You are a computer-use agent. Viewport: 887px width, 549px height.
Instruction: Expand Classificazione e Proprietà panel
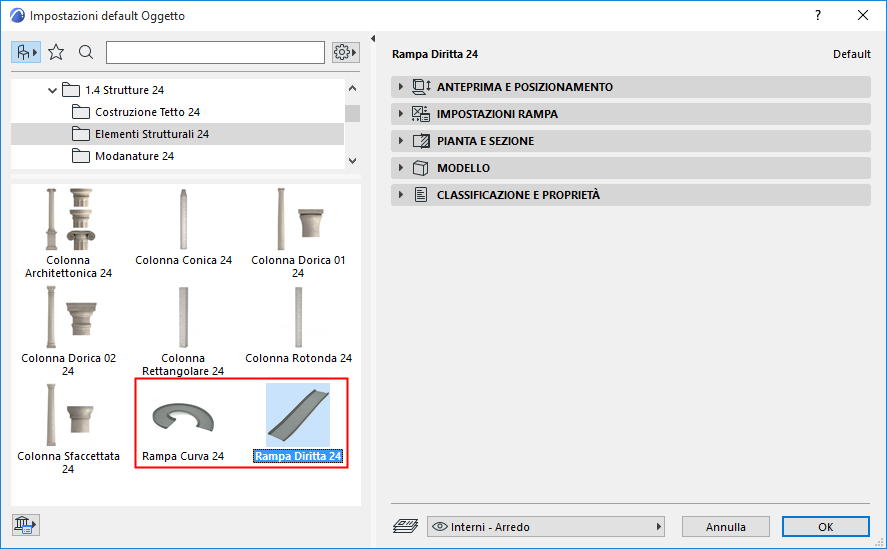click(x=631, y=195)
